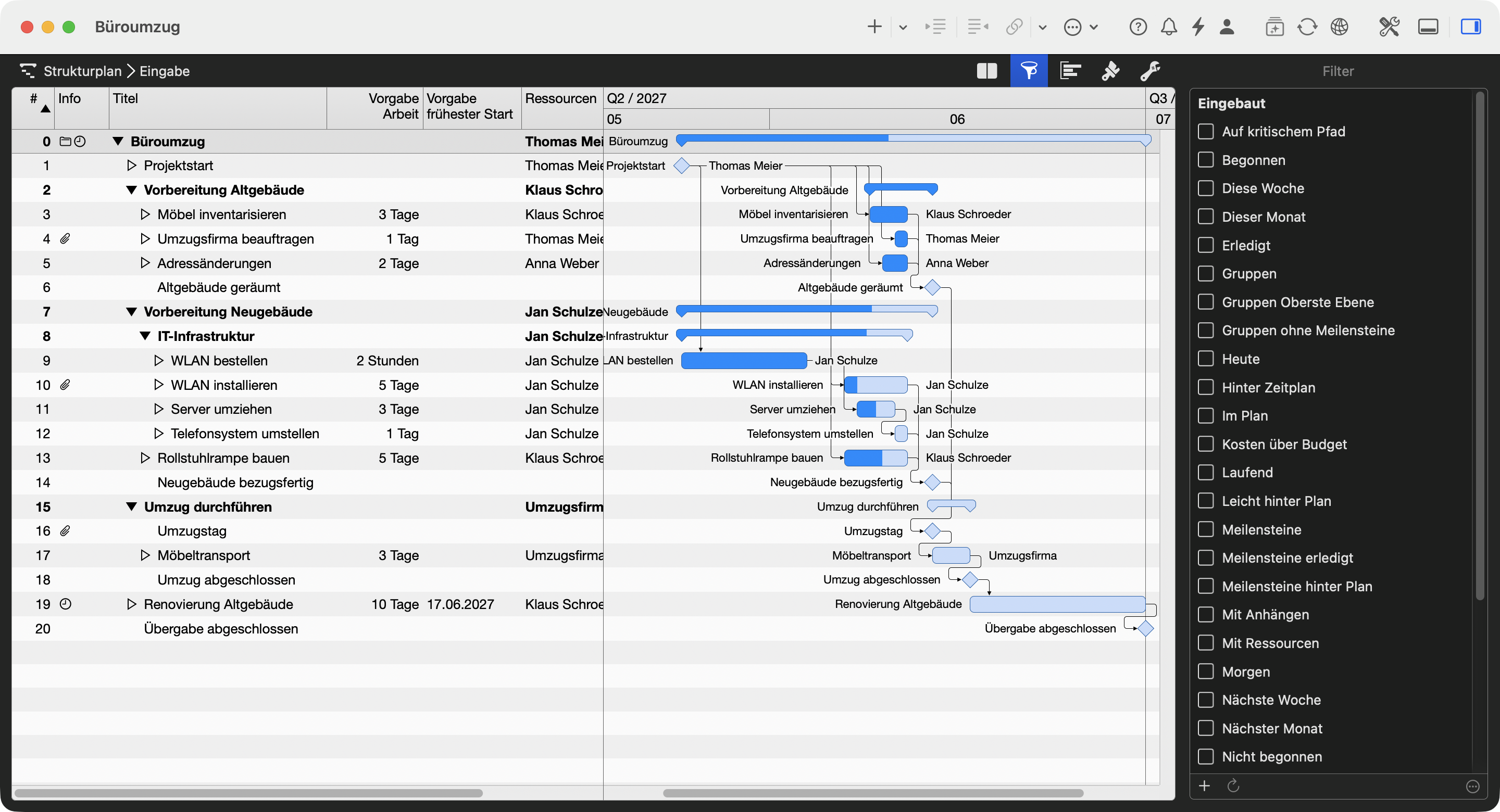Click the user account person icon
The image size is (1500, 812).
pyautogui.click(x=1227, y=27)
